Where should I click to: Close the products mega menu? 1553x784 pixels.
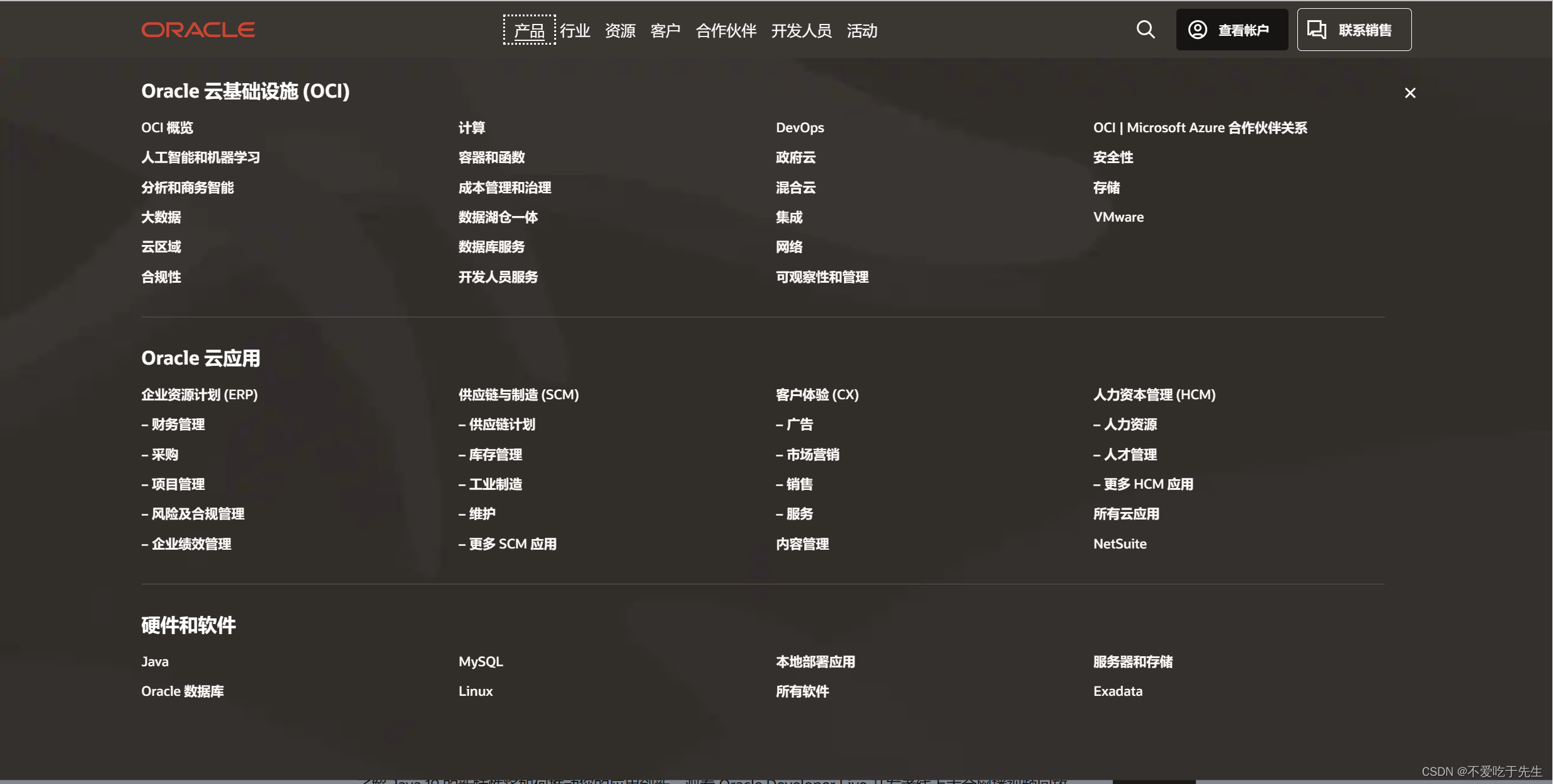1409,93
